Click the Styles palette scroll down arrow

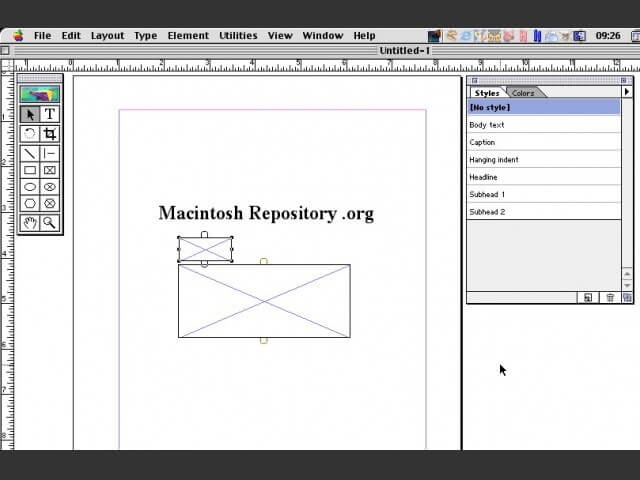(627, 285)
